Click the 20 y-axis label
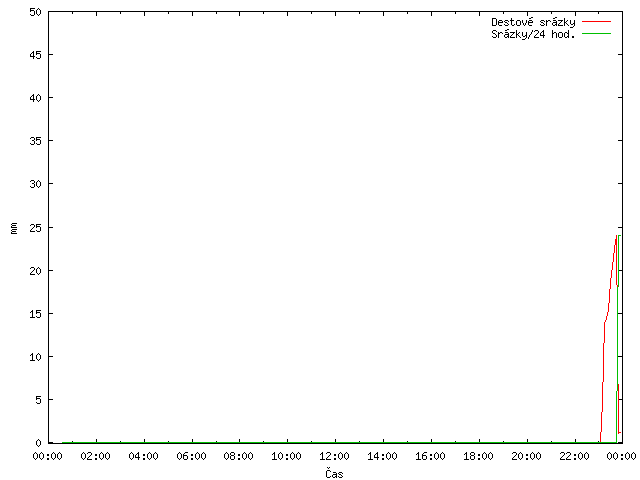 36,271
